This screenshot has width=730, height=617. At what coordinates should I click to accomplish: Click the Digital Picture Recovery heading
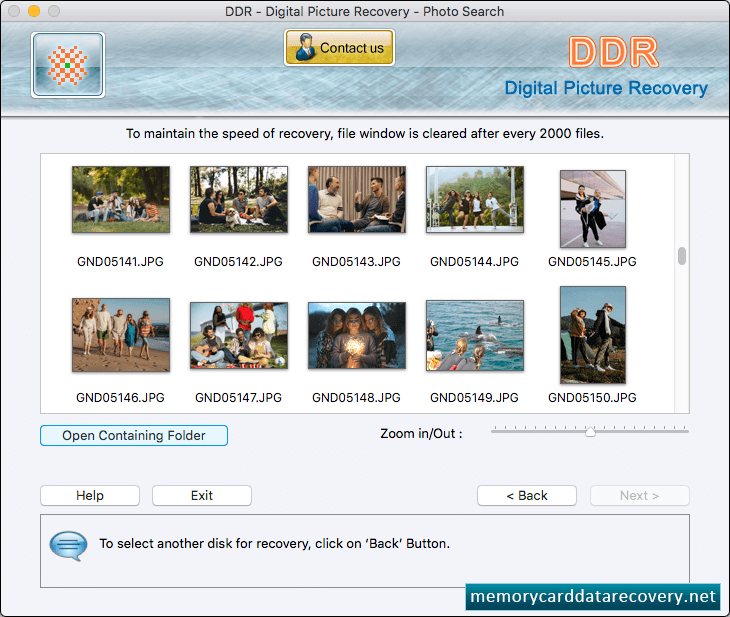click(x=606, y=88)
